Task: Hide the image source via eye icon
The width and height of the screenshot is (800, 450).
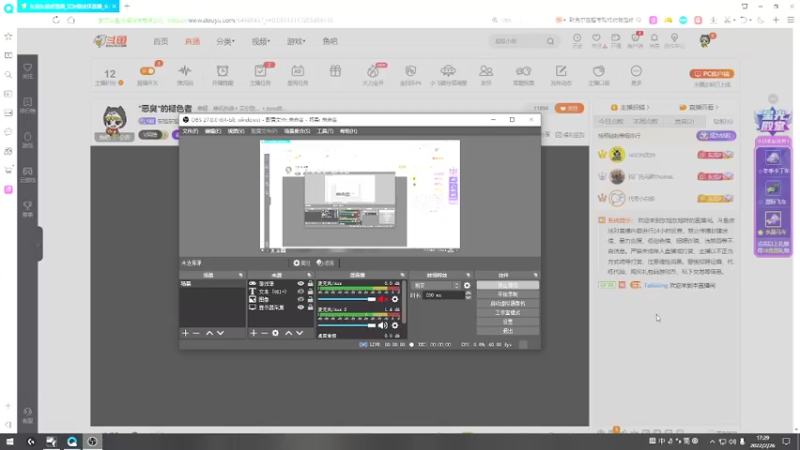Action: [x=301, y=299]
